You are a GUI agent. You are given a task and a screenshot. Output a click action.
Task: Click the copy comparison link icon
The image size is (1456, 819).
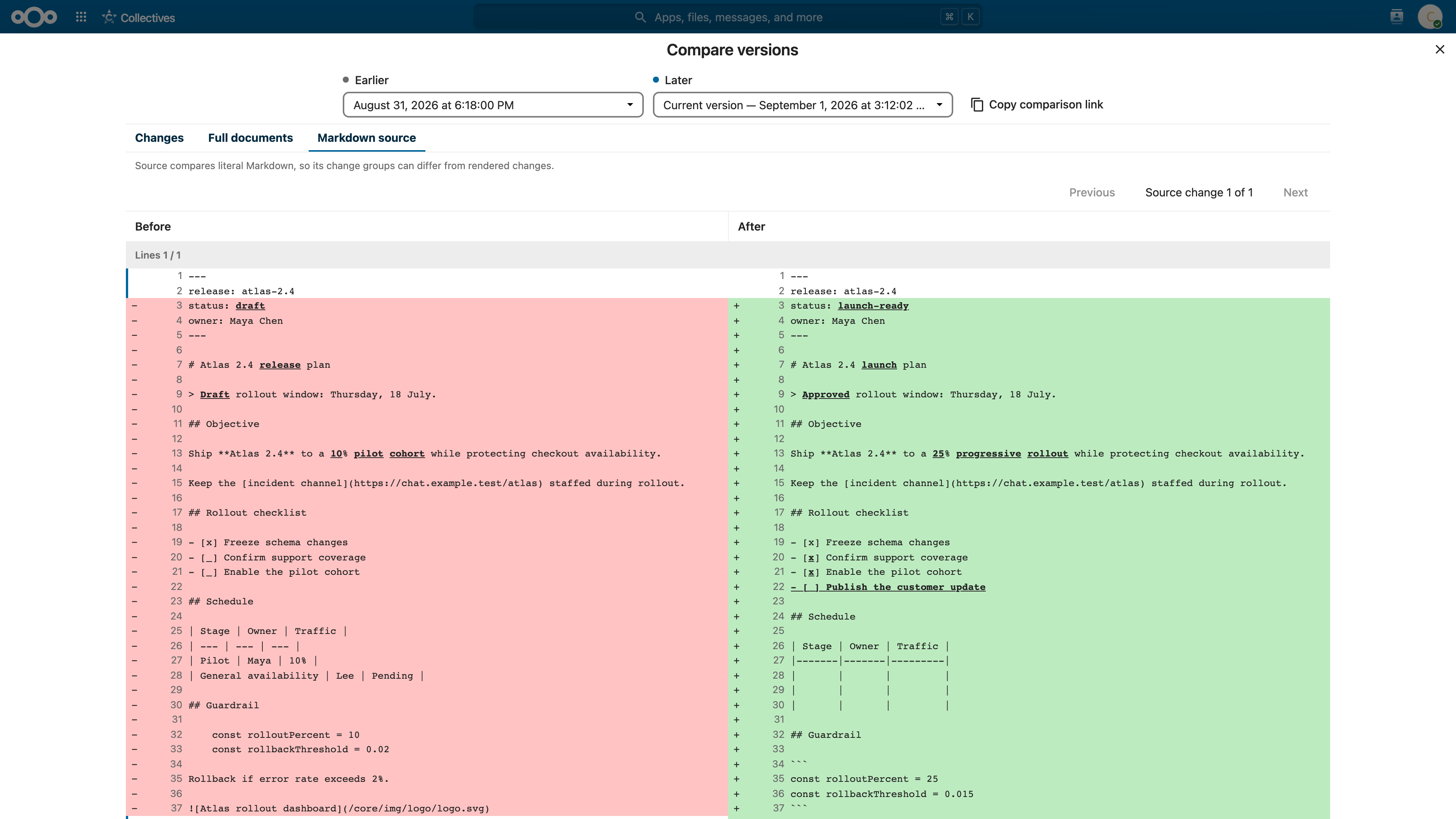click(977, 105)
